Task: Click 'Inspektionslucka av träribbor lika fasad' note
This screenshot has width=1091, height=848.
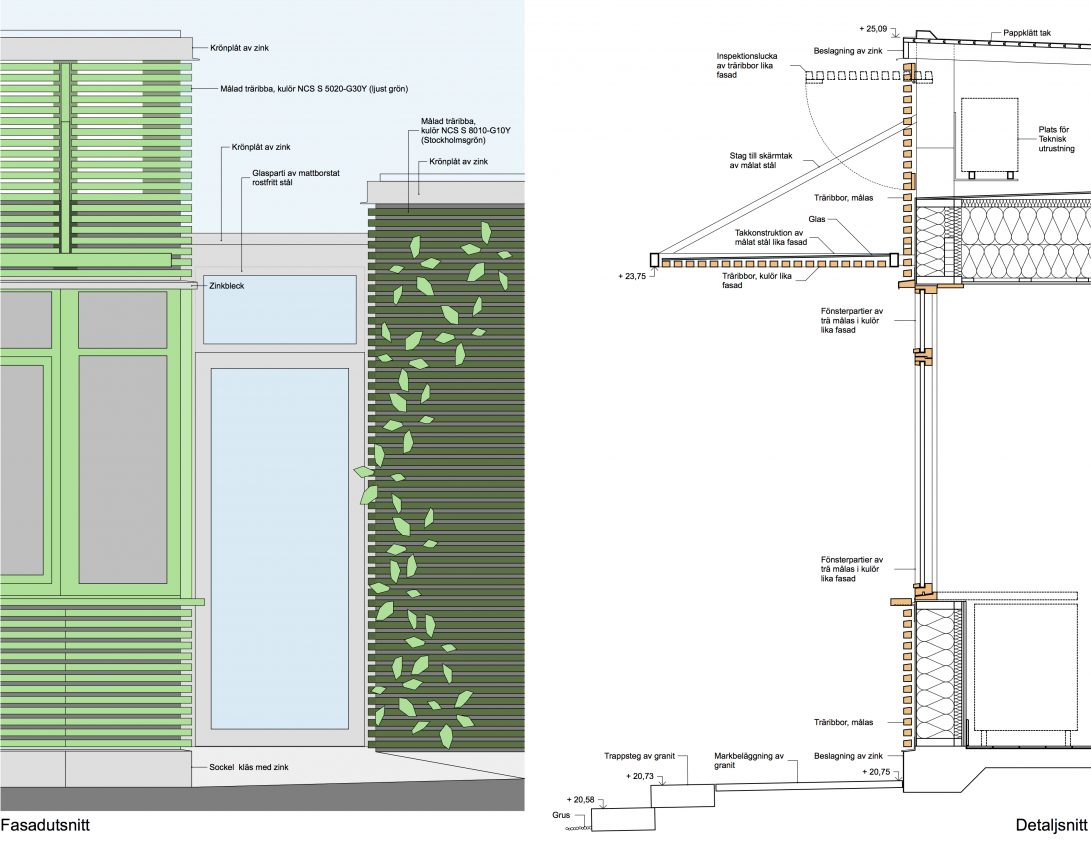Action: pyautogui.click(x=747, y=65)
